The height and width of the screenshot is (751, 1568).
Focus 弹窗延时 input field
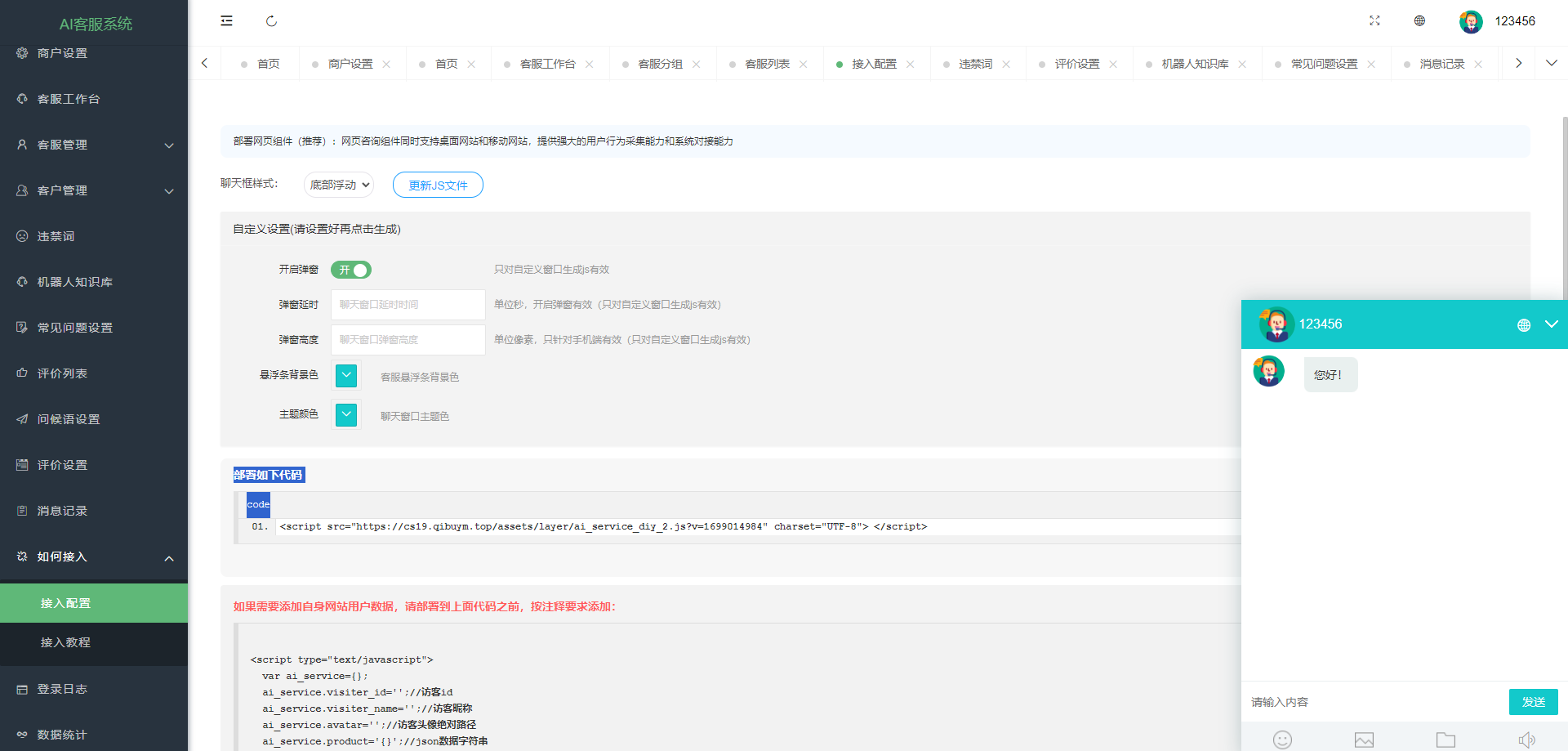tap(408, 305)
